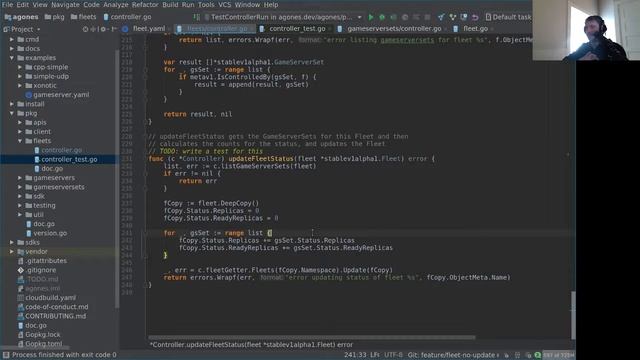Viewport: 640px width, 360px height.
Task: Start debugging with the green bug icon
Action: [382, 17]
